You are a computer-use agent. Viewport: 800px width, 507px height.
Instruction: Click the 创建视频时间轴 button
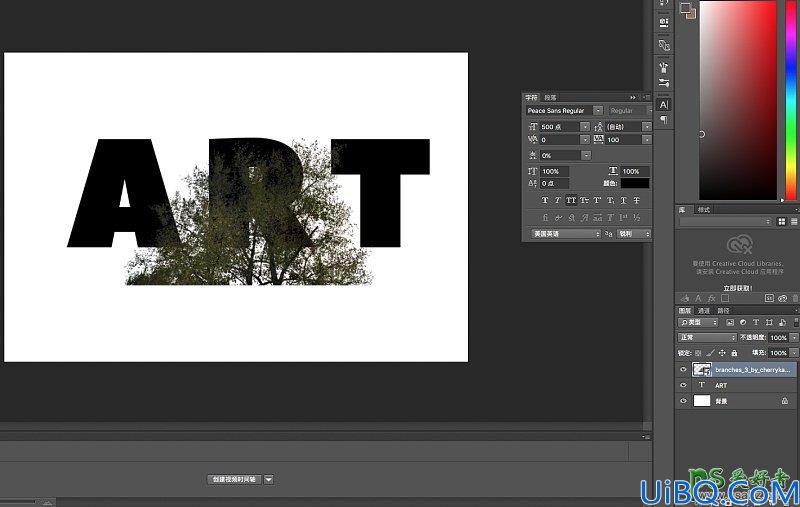coord(235,479)
